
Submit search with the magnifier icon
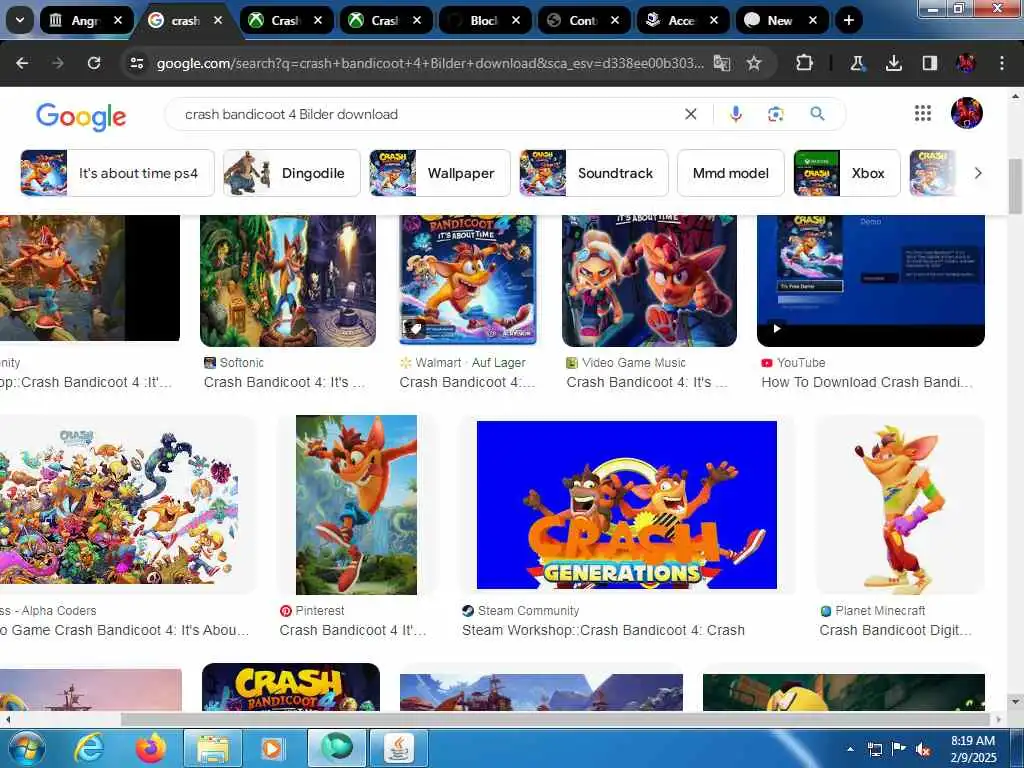click(x=817, y=114)
